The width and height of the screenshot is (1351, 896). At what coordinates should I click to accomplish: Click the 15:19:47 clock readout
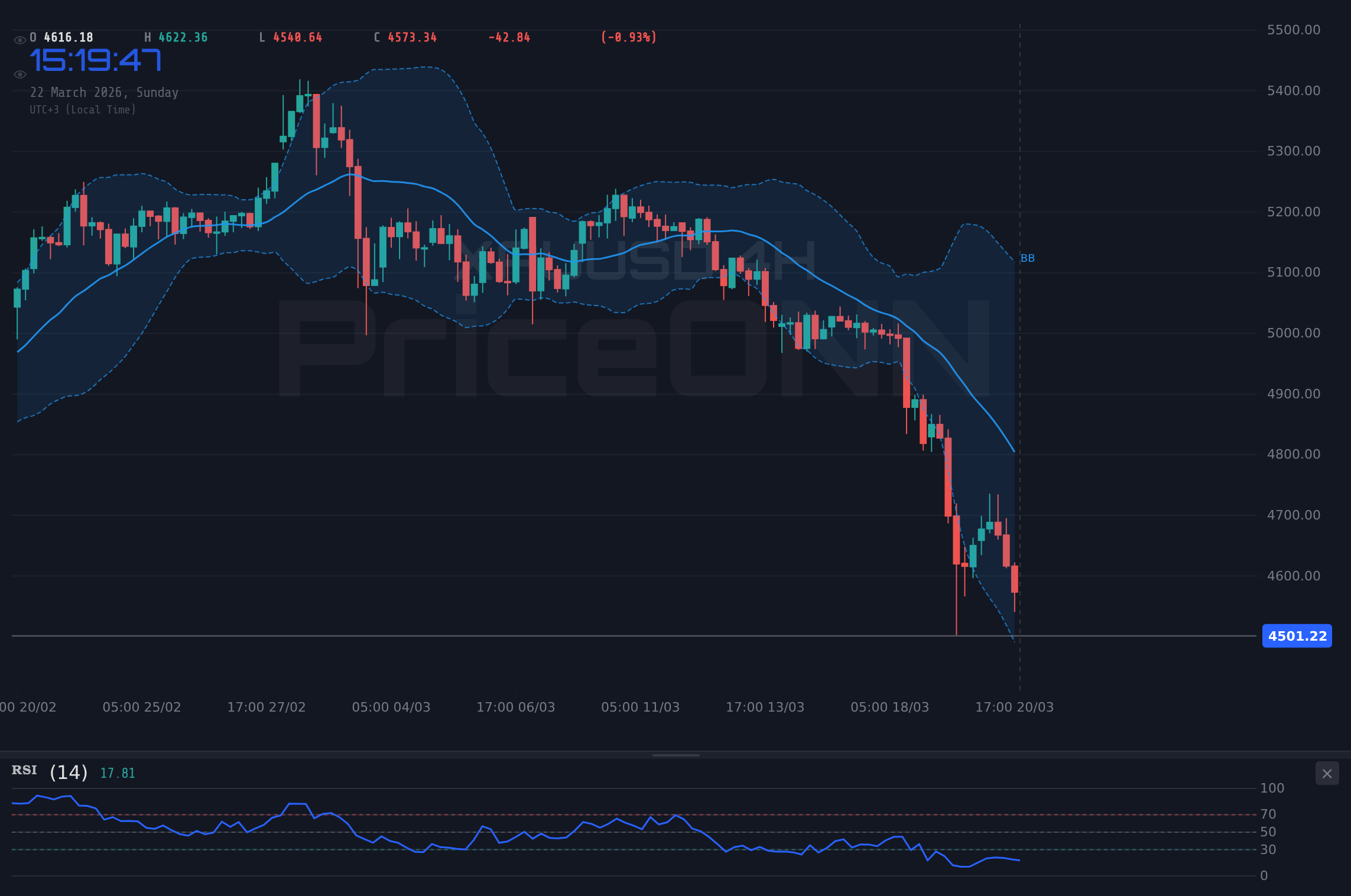[x=96, y=59]
